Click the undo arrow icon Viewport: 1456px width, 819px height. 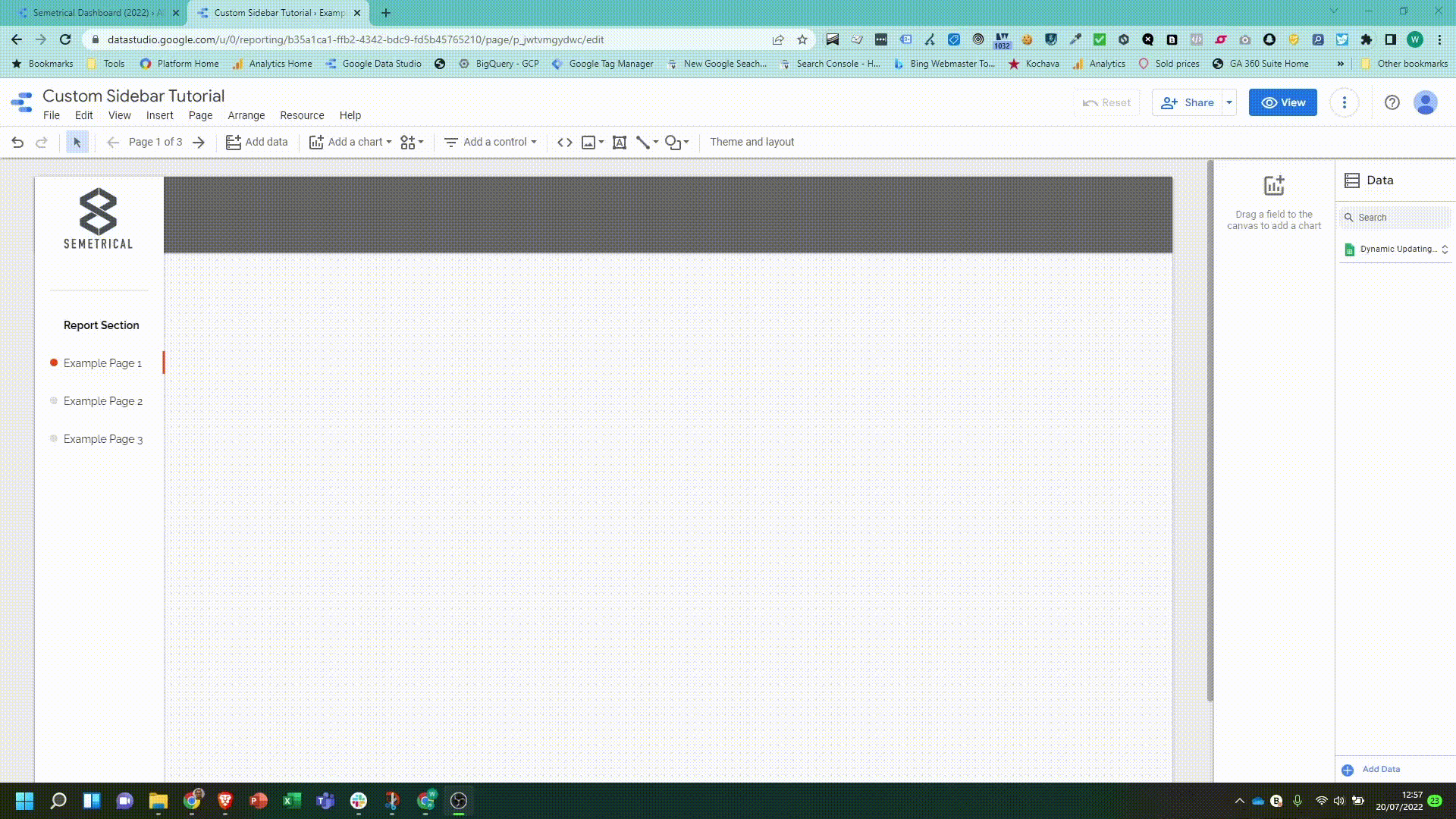point(17,143)
